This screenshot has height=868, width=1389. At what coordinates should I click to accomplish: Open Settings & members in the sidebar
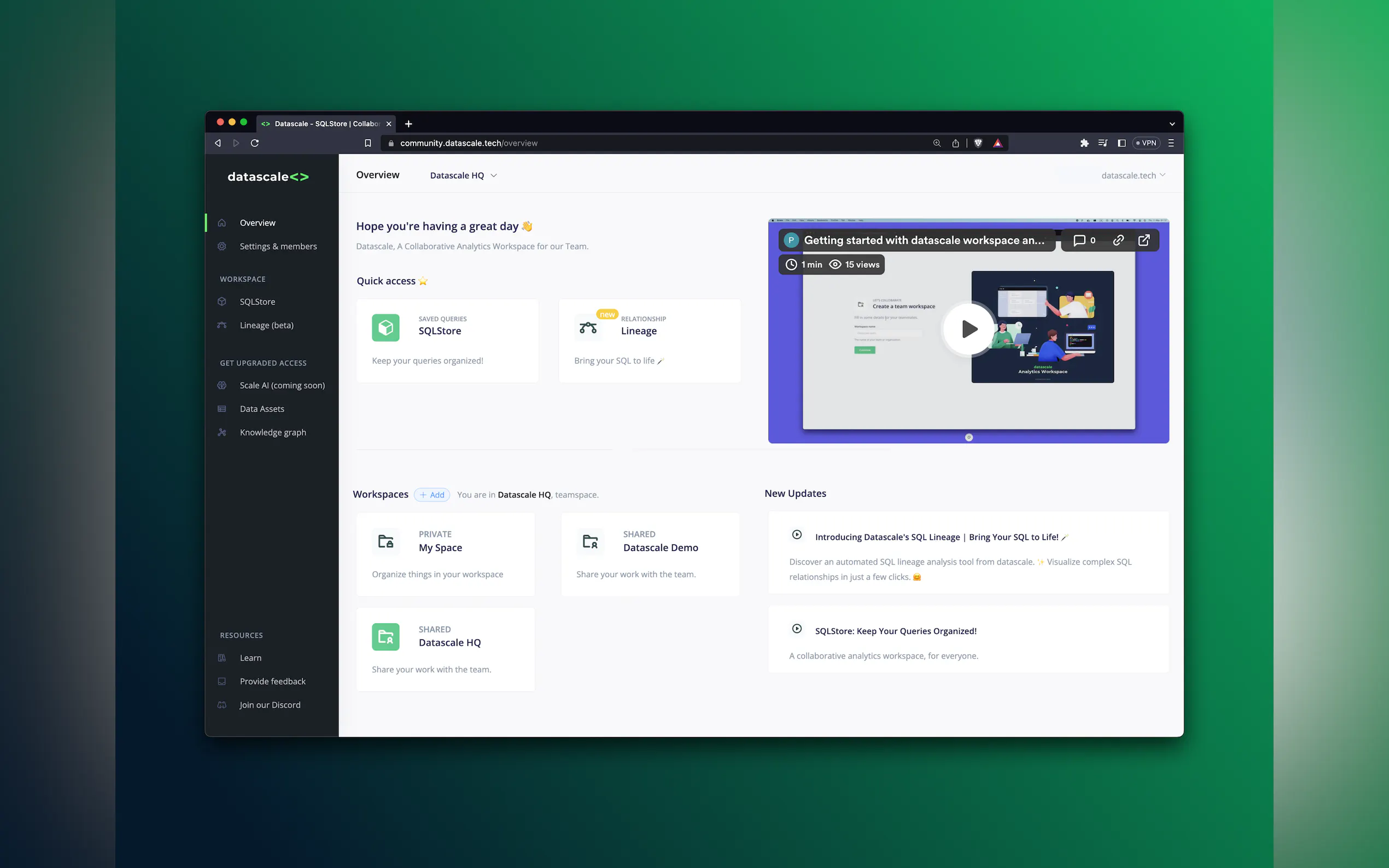(278, 247)
